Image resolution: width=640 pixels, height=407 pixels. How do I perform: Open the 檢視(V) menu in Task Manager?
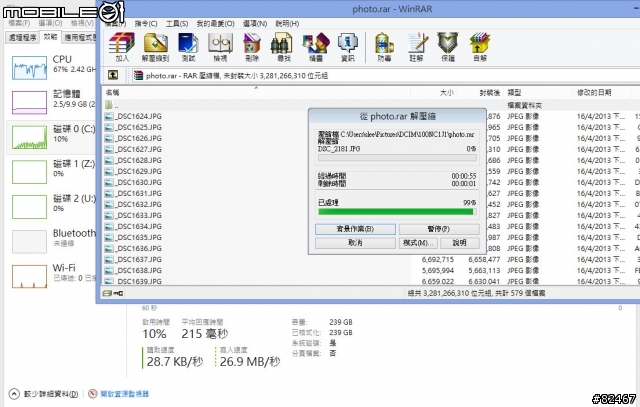(x=82, y=23)
